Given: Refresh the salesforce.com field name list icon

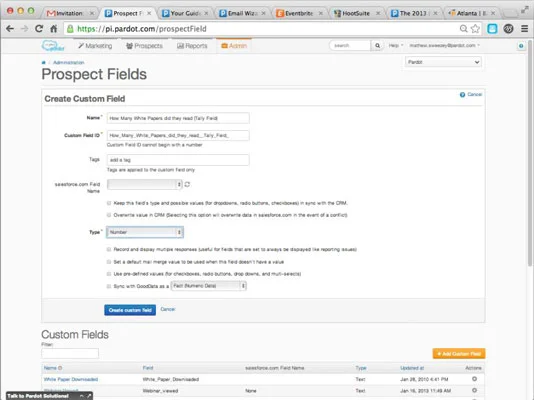Looking at the screenshot, I should tap(187, 185).
